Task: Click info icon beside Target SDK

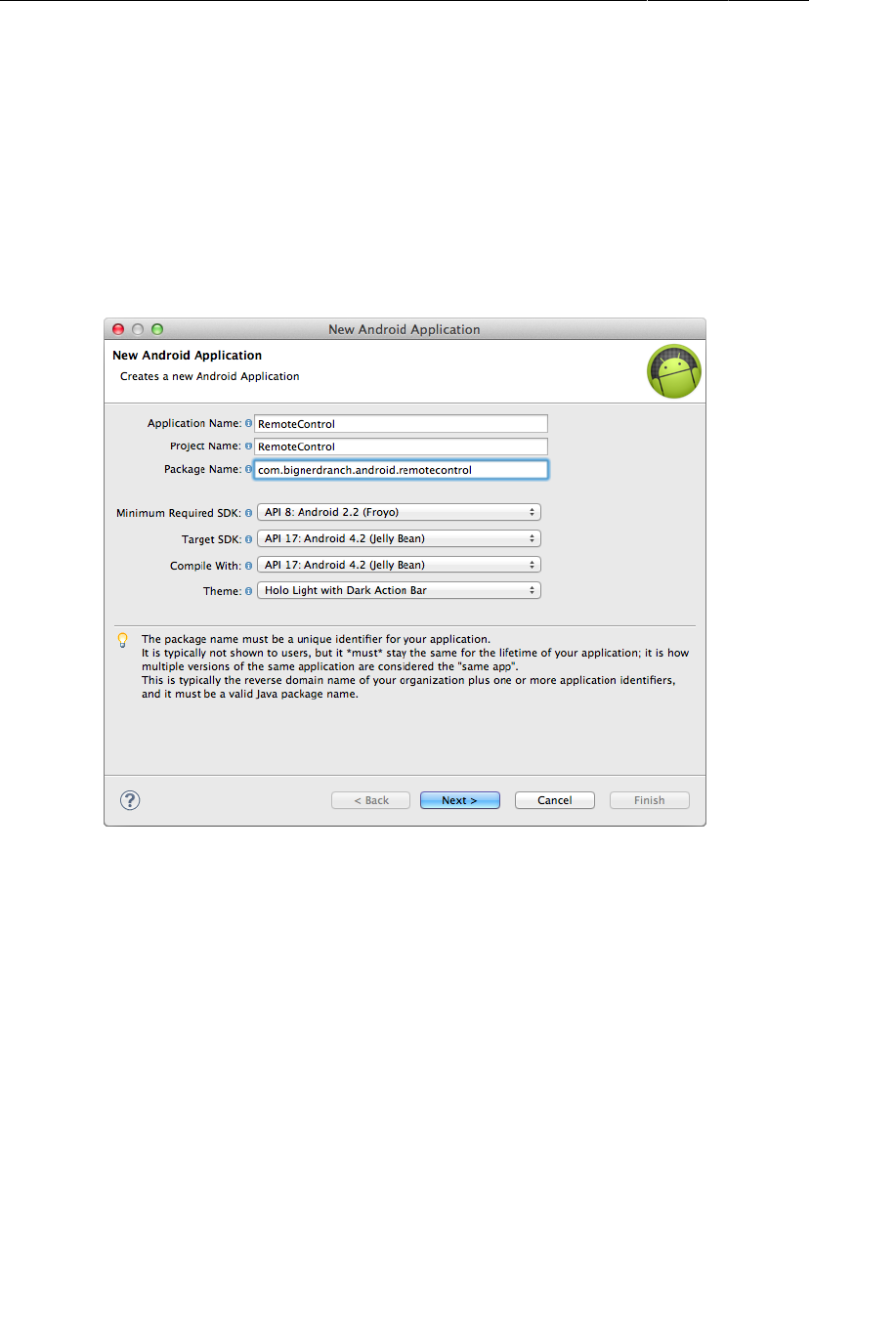Action: (248, 539)
